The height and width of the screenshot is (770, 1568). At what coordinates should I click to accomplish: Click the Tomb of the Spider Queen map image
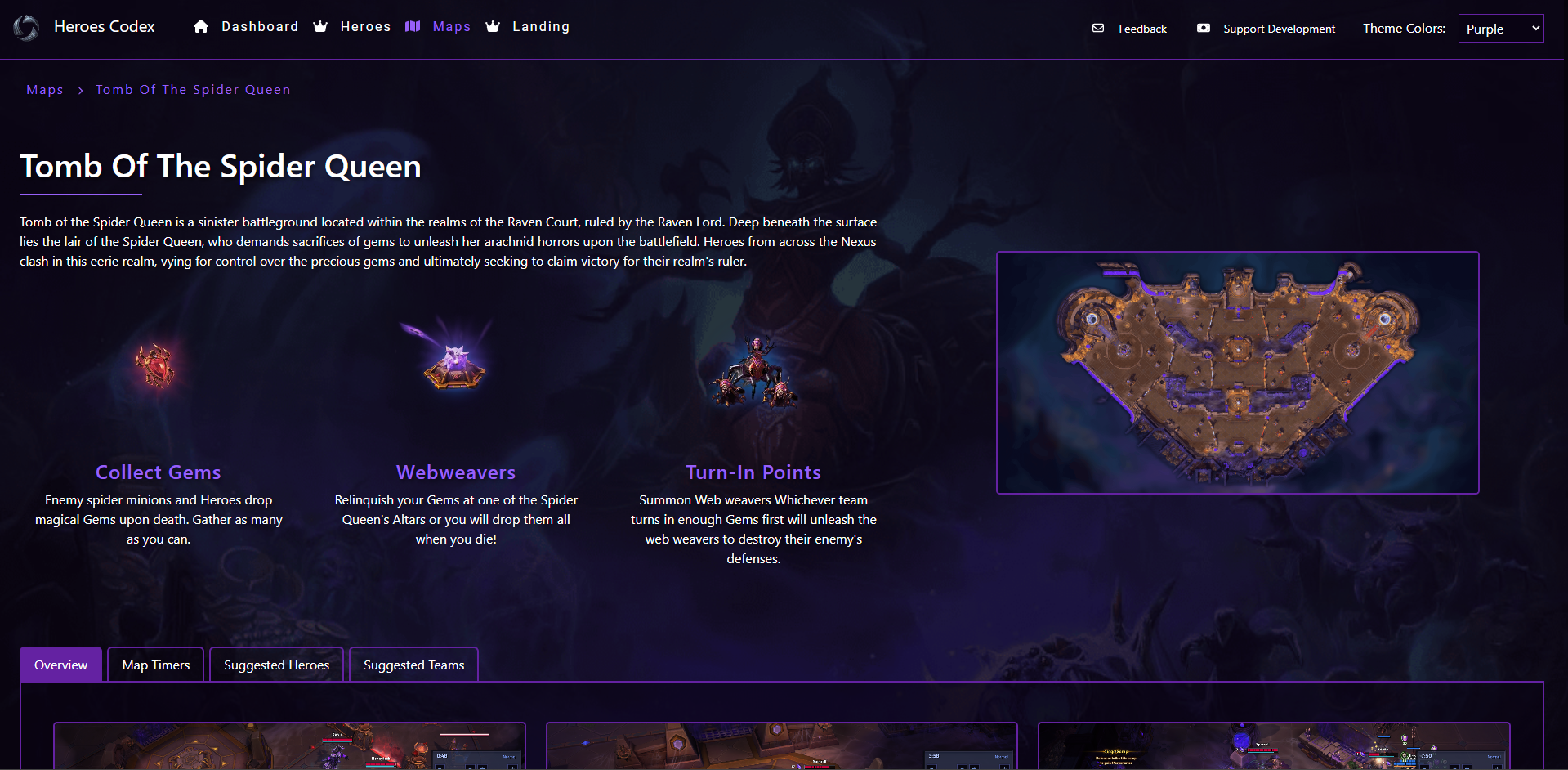click(1238, 373)
